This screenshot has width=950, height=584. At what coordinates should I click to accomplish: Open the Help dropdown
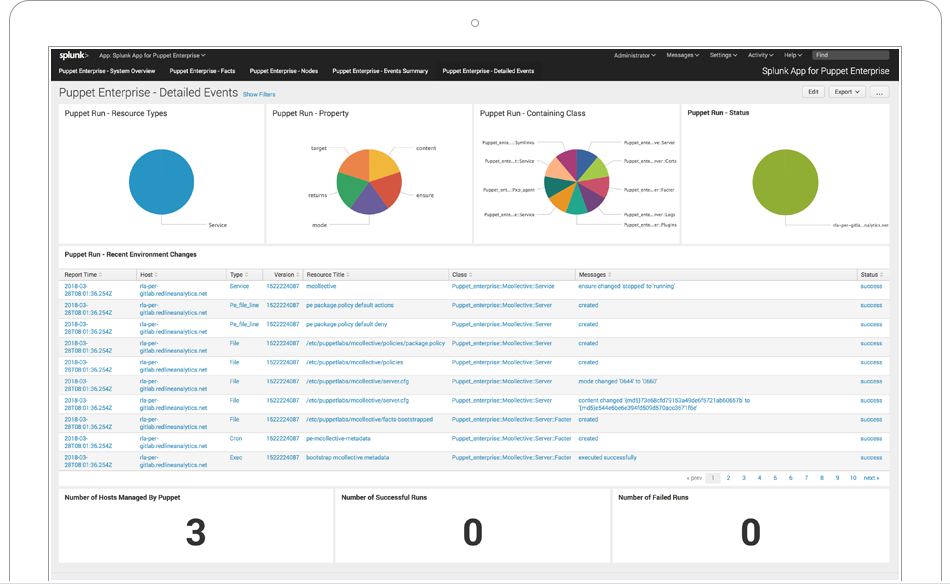792,55
